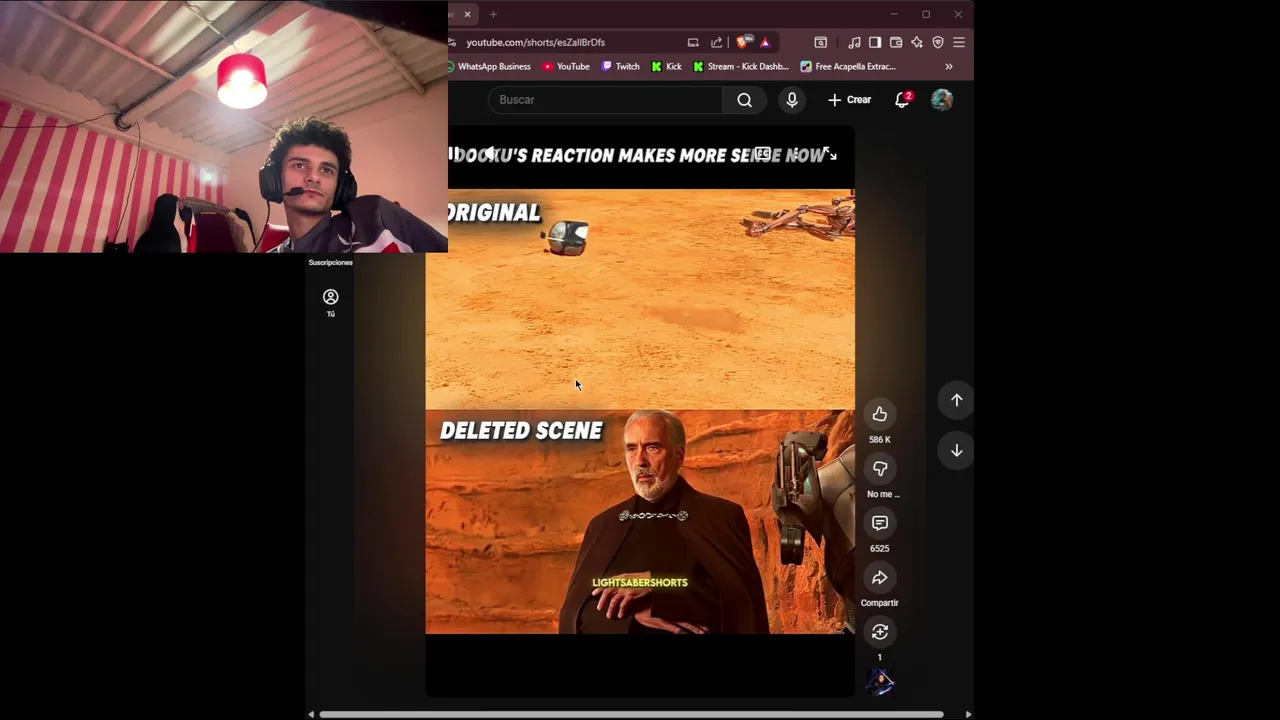The width and height of the screenshot is (1280, 720).
Task: Go to previous short with up arrow
Action: coord(957,400)
